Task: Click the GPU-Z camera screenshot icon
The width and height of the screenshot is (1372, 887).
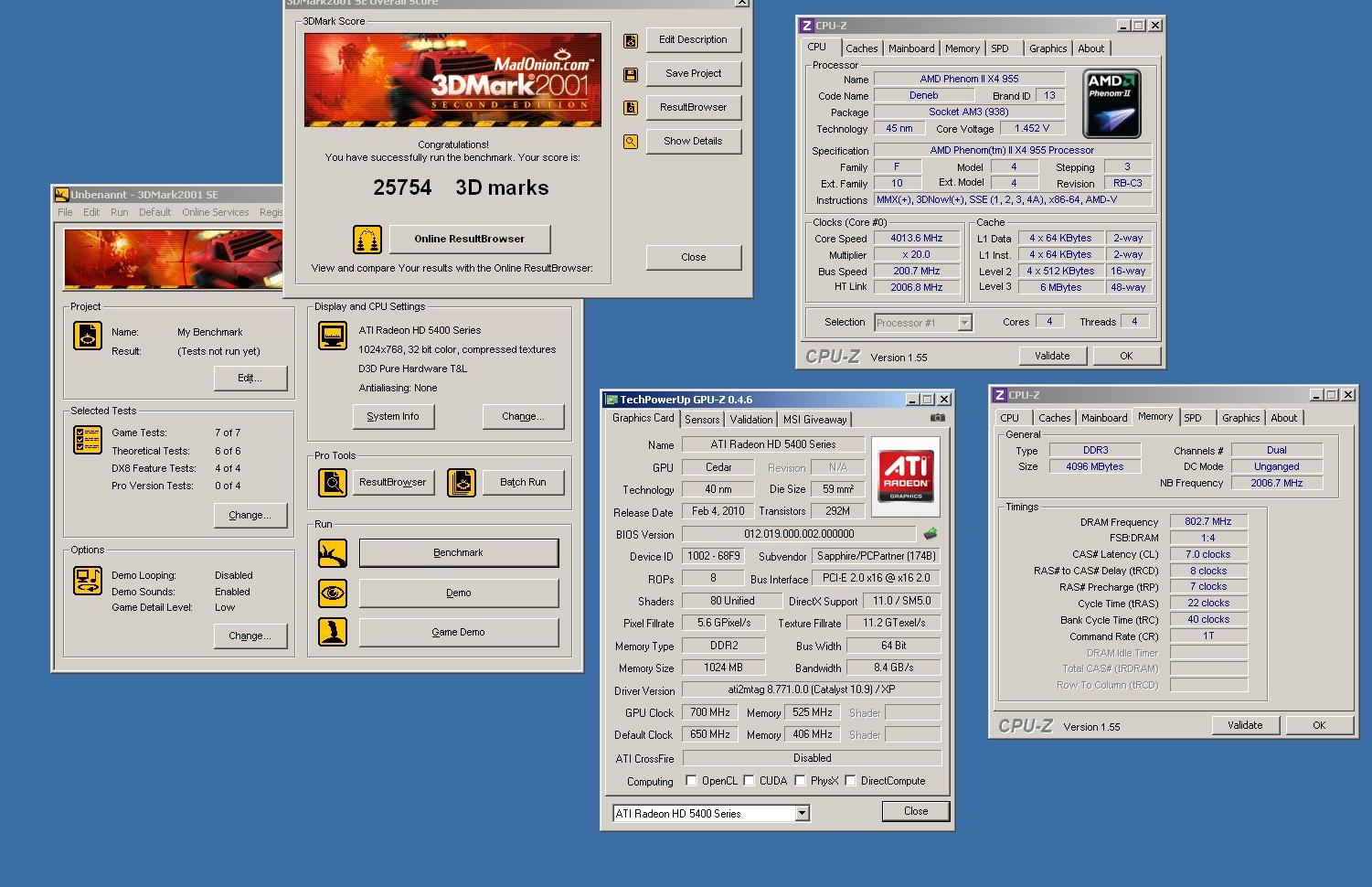Action: point(938,418)
